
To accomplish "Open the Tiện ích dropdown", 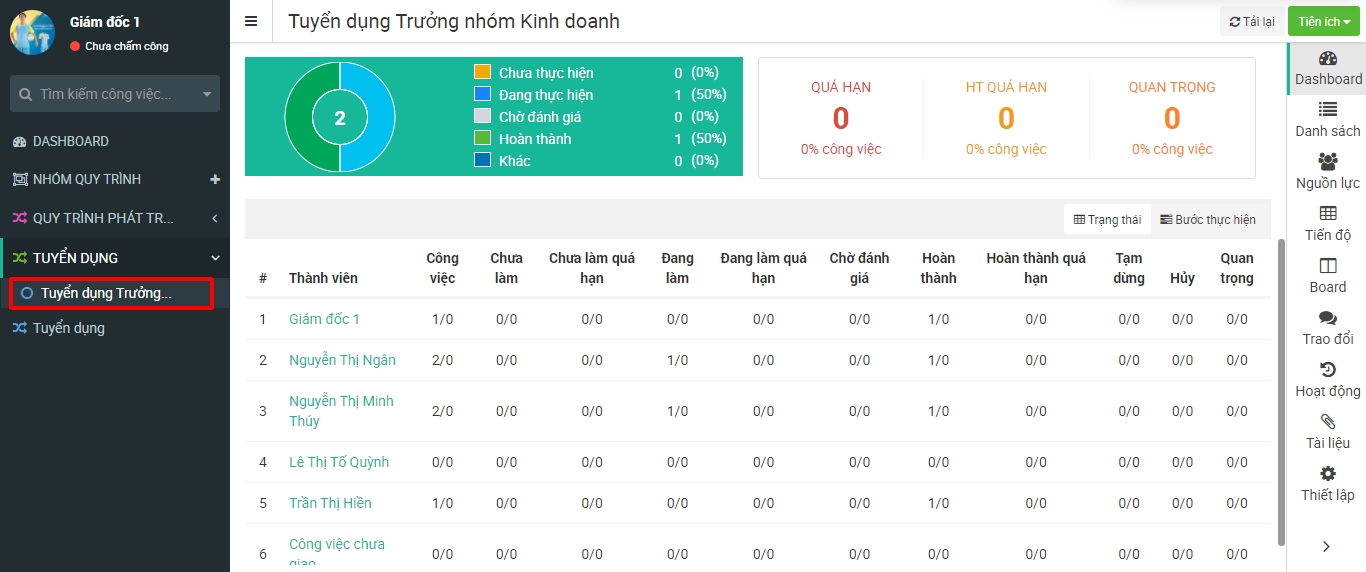I will tap(1324, 22).
